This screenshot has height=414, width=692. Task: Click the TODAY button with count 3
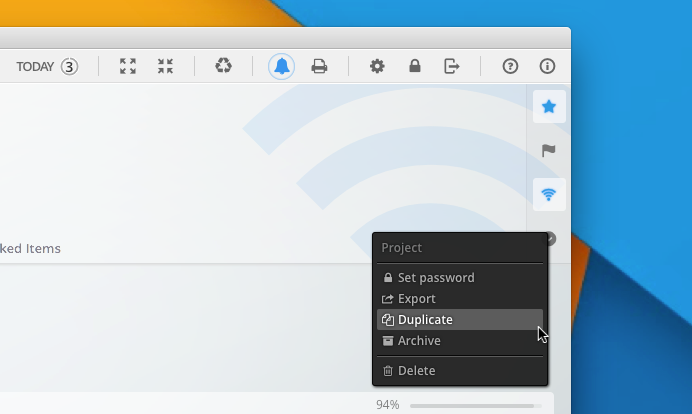[x=46, y=67]
